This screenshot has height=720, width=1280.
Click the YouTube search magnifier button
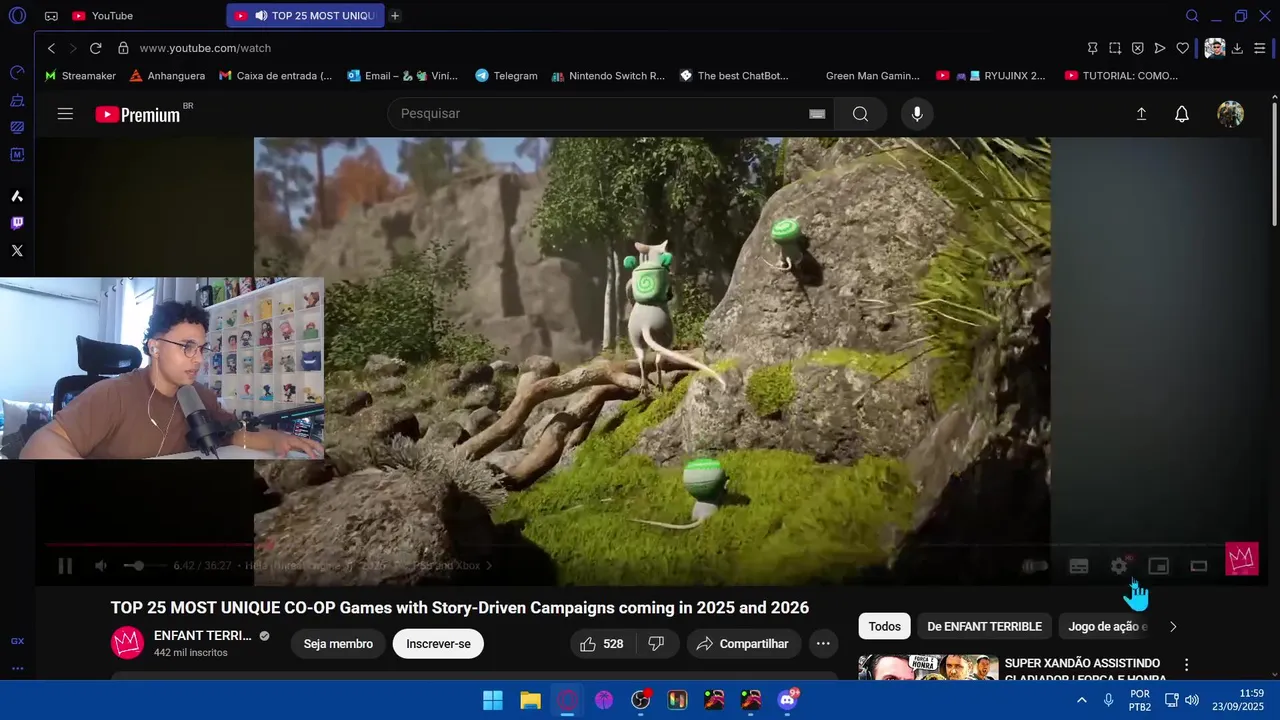click(x=860, y=114)
